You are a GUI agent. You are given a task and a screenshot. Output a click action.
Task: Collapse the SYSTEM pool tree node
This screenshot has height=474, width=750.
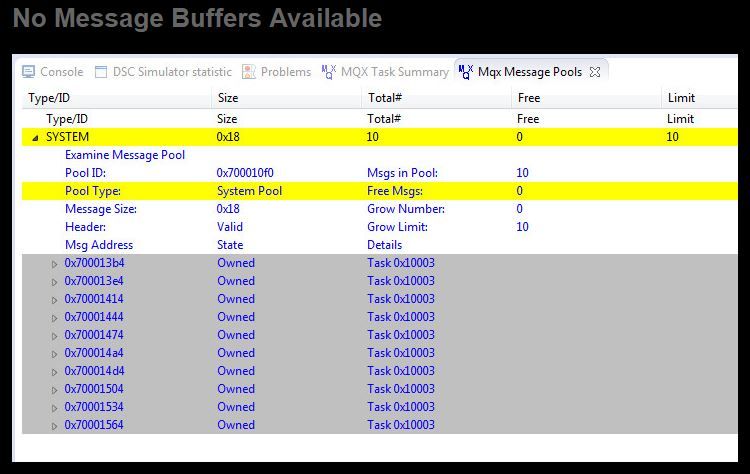coord(36,137)
